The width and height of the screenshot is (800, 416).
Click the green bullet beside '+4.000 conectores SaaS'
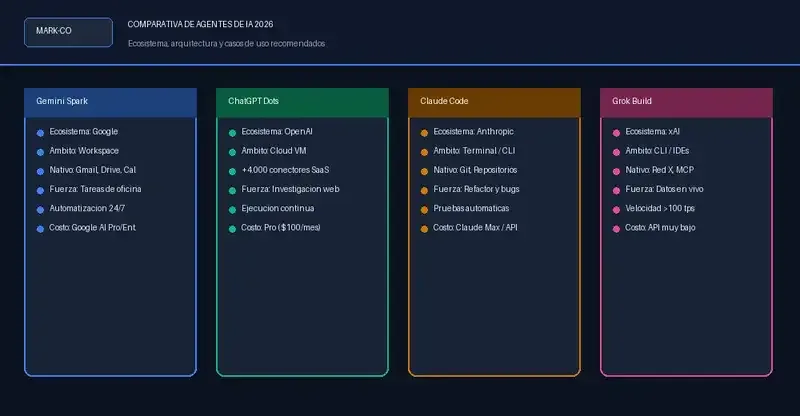point(232,171)
